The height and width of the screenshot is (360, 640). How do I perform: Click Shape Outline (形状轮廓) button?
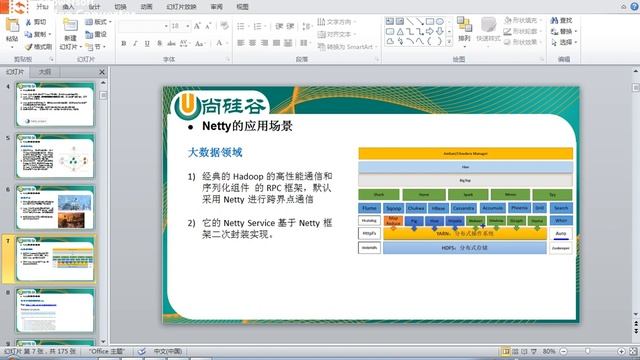pyautogui.click(x=523, y=31)
